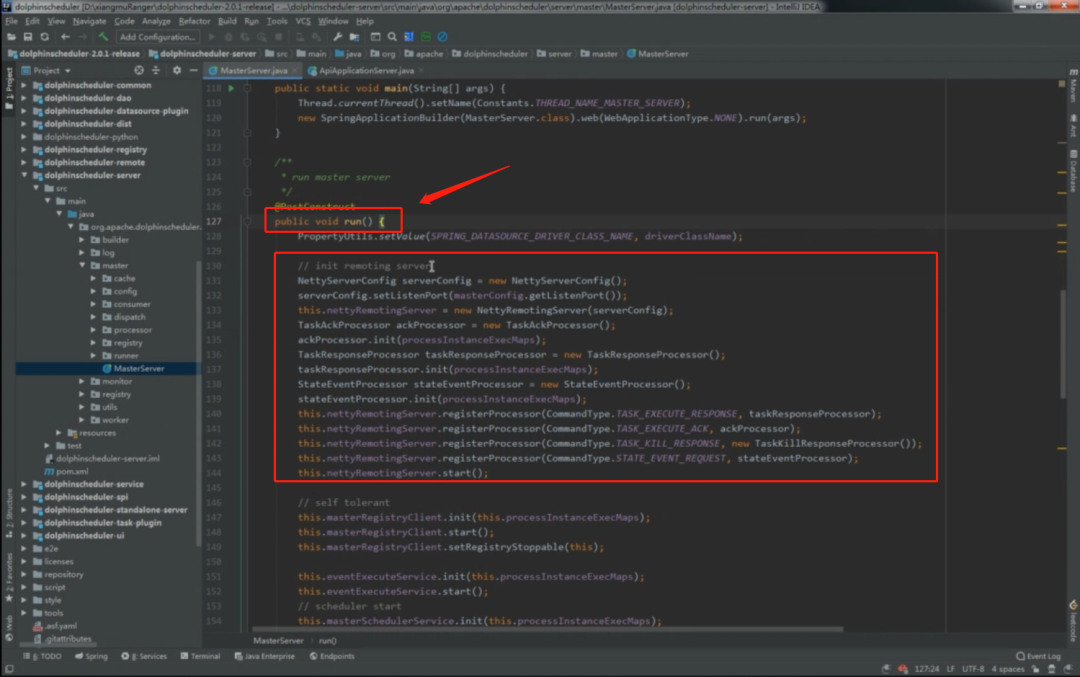This screenshot has width=1080, height=677.
Task: Expand the worker package folder
Action: 82,419
